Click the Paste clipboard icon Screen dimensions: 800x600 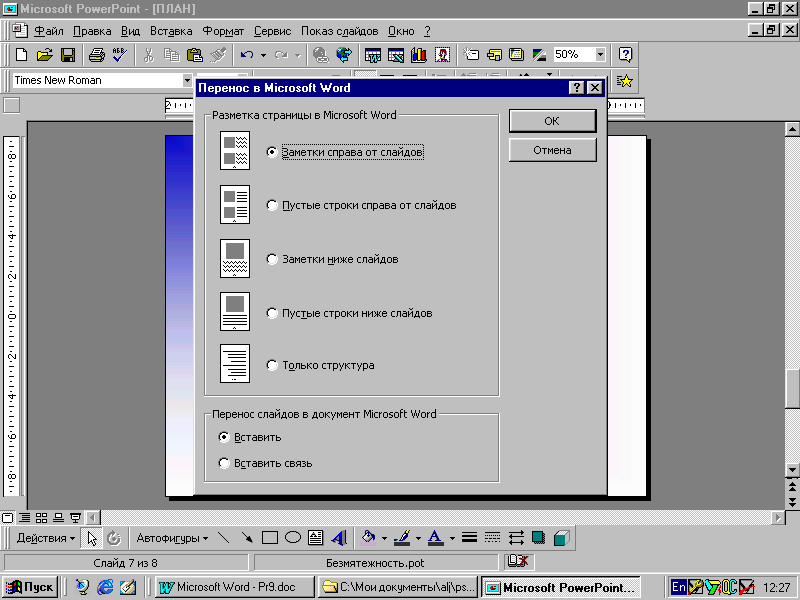[194, 55]
